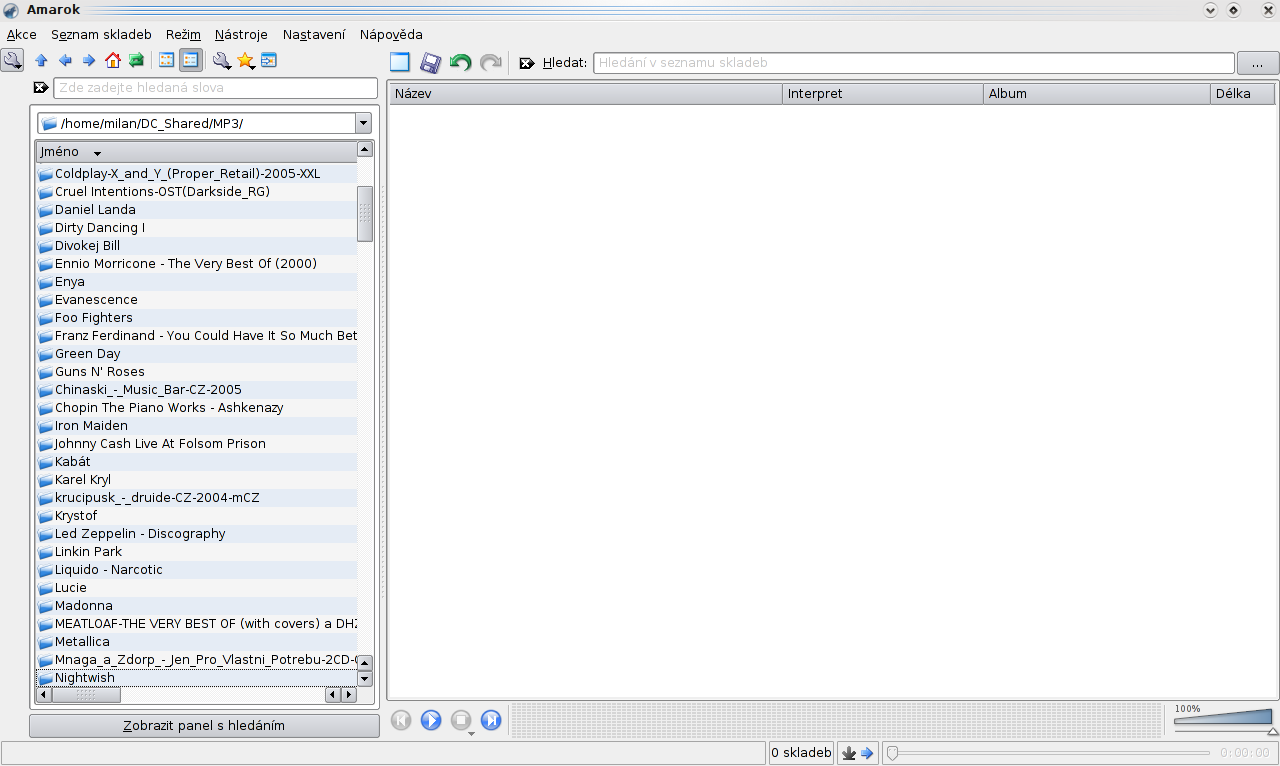Select the Daniel Landa folder
Screen dimensions: 1280x766
pos(95,210)
